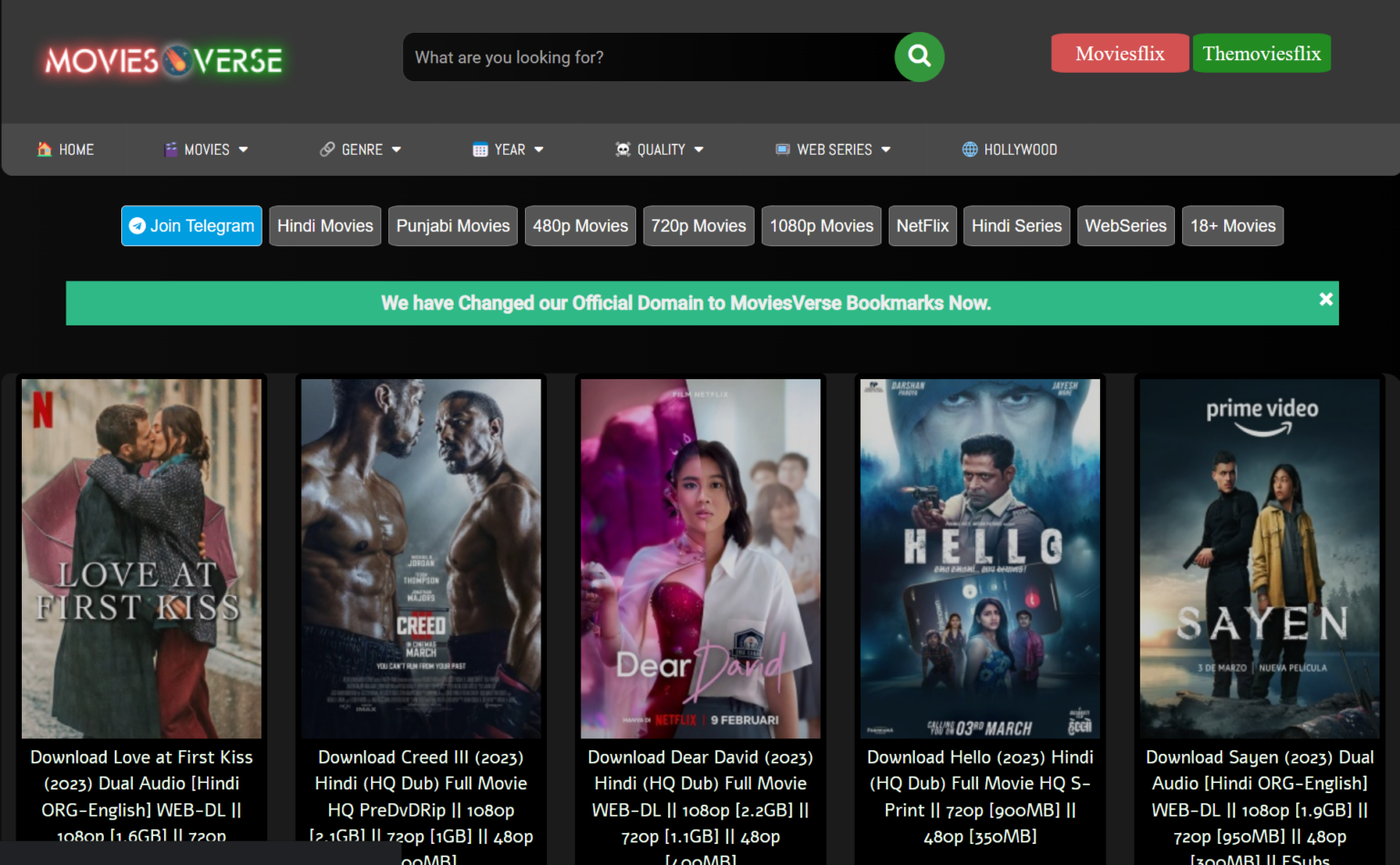Select the Punjabi Movies tag
The width and height of the screenshot is (1400, 865).
pyautogui.click(x=453, y=226)
